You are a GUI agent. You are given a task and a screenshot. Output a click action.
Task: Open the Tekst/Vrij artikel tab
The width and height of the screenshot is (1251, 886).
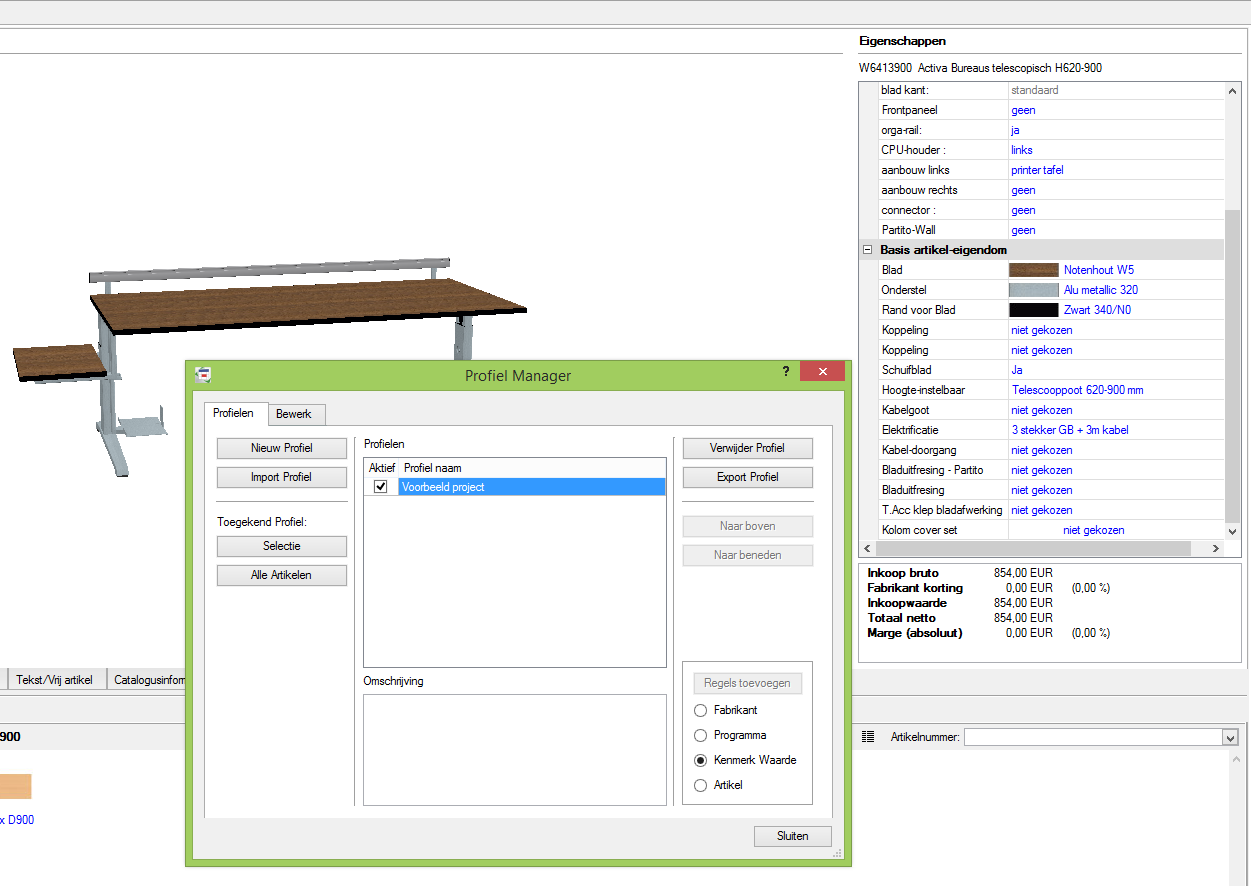click(x=54, y=680)
